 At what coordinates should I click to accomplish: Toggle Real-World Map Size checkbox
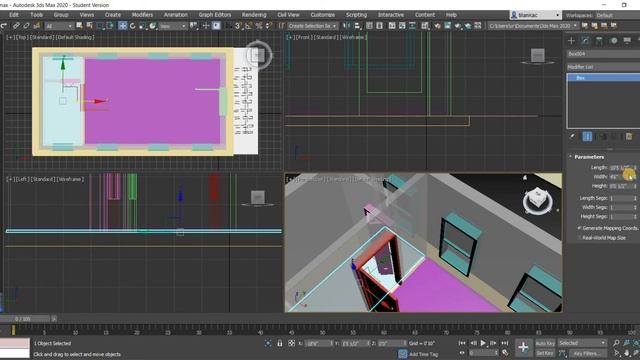[x=579, y=238]
